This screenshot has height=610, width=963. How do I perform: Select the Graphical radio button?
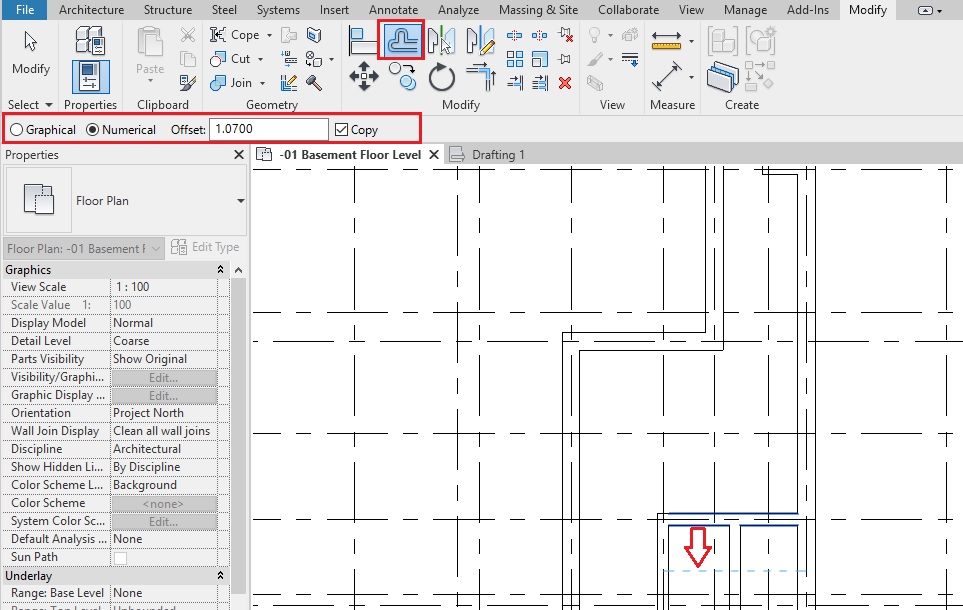pos(17,130)
